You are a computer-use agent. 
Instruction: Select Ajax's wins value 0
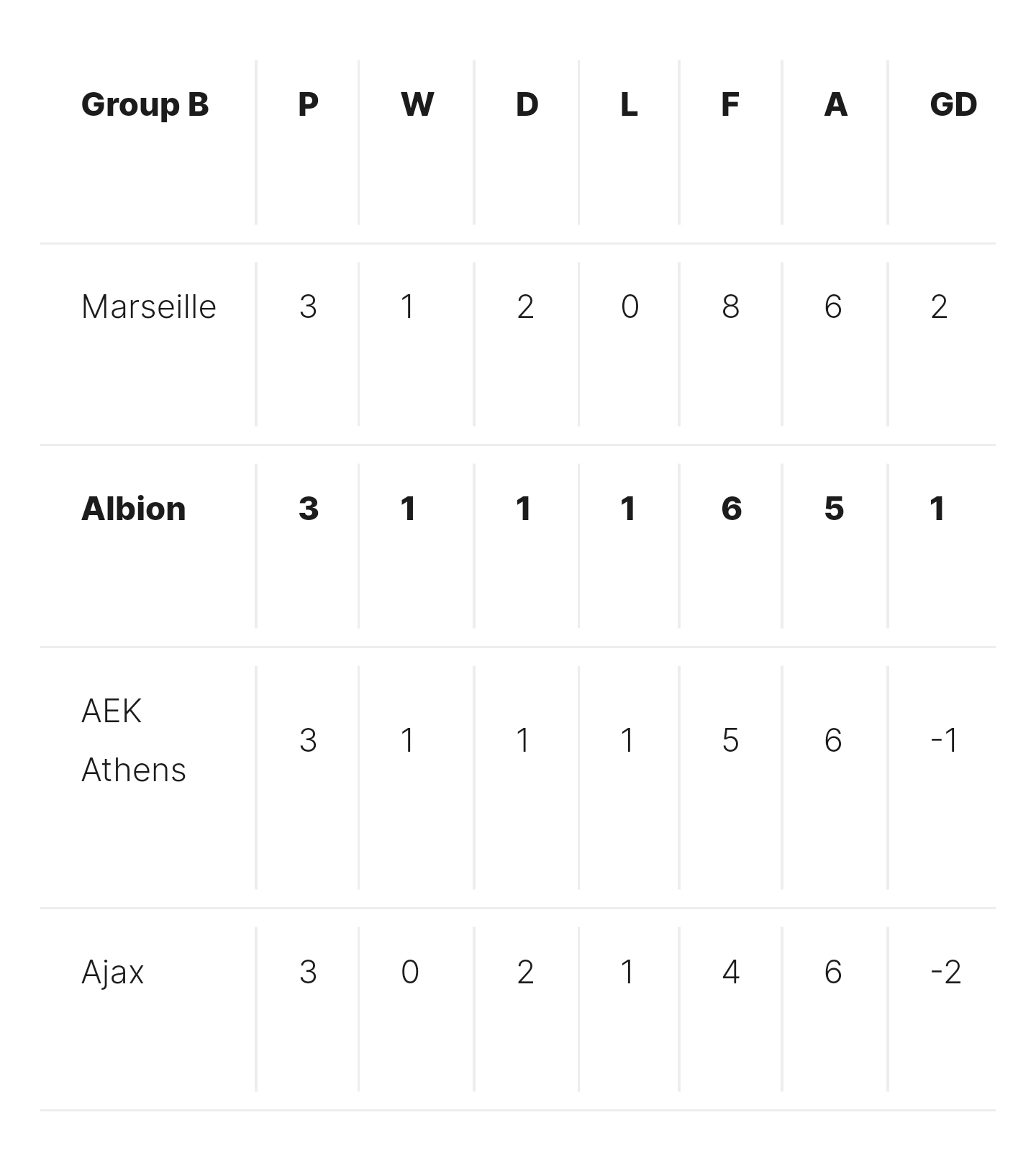[410, 973]
